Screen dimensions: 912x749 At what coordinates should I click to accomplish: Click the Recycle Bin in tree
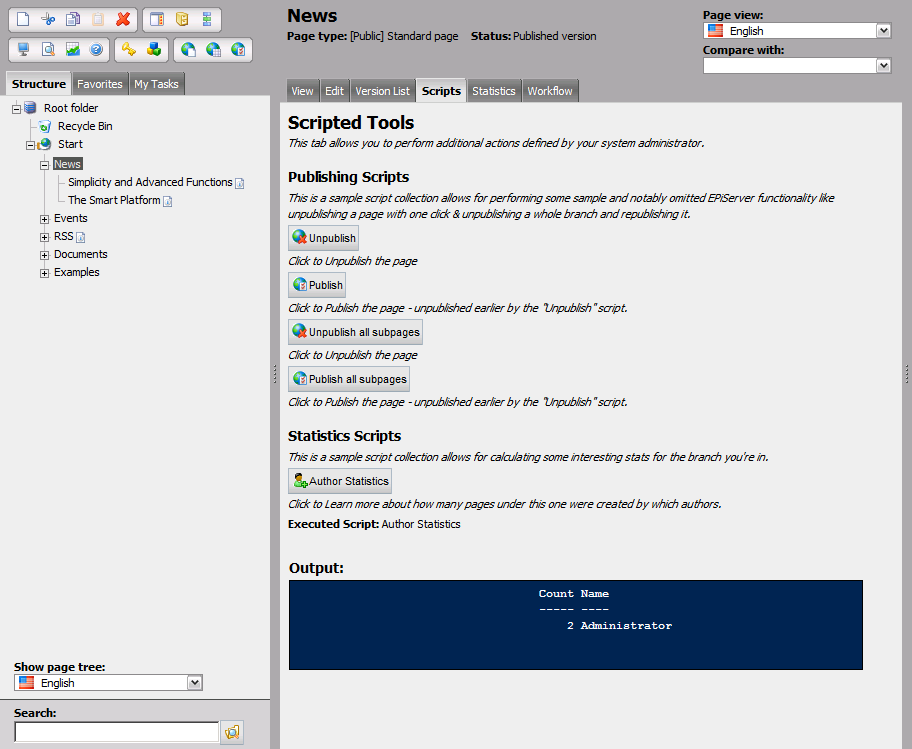pyautogui.click(x=84, y=126)
